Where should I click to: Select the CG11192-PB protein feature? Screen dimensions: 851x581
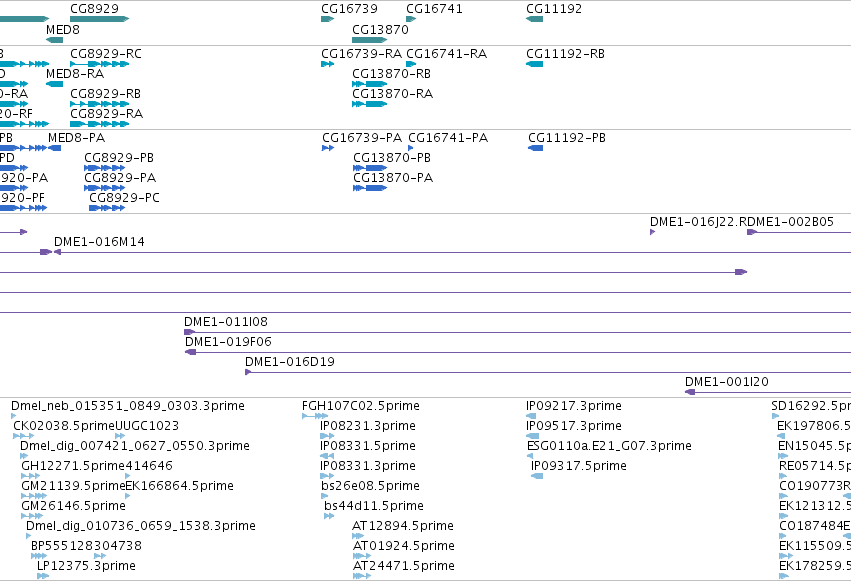(x=536, y=148)
